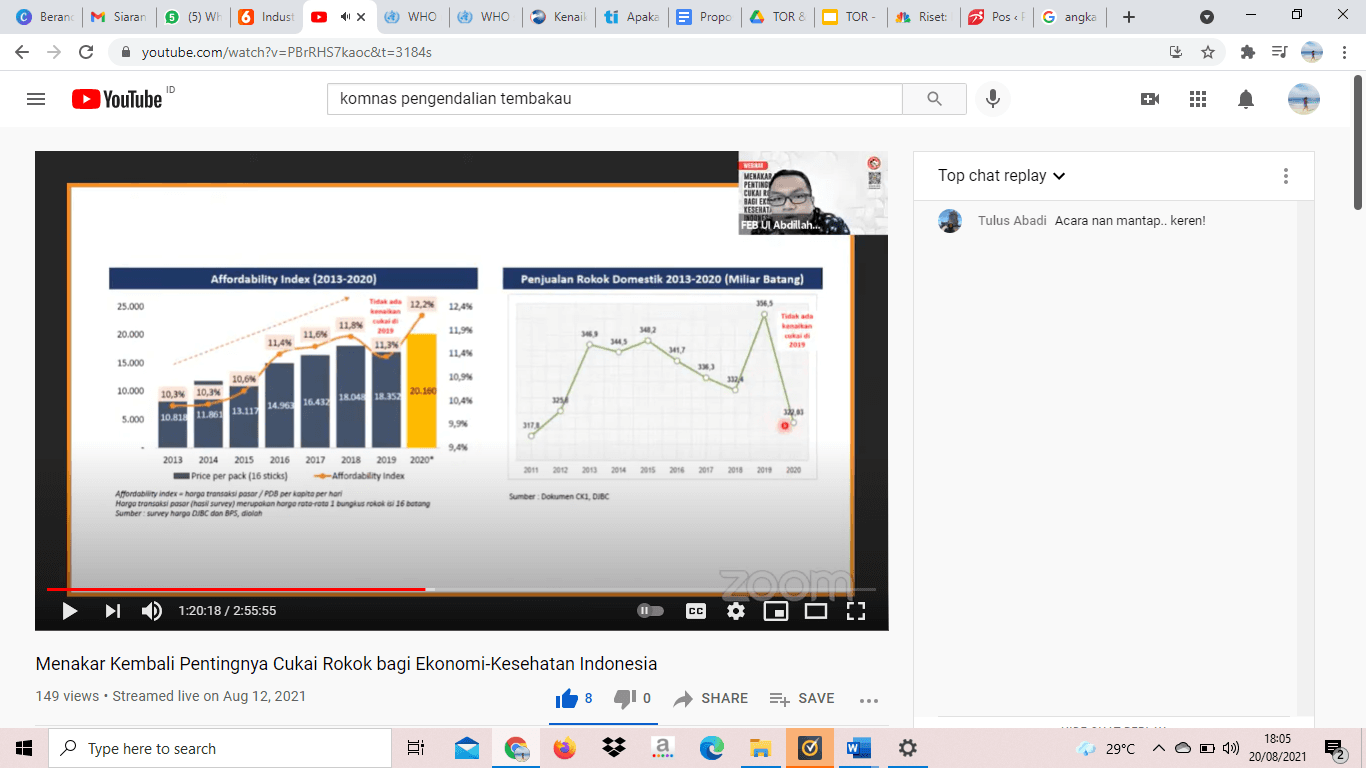Switch to the Industri browser tab
This screenshot has width=1366, height=768.
click(x=265, y=17)
